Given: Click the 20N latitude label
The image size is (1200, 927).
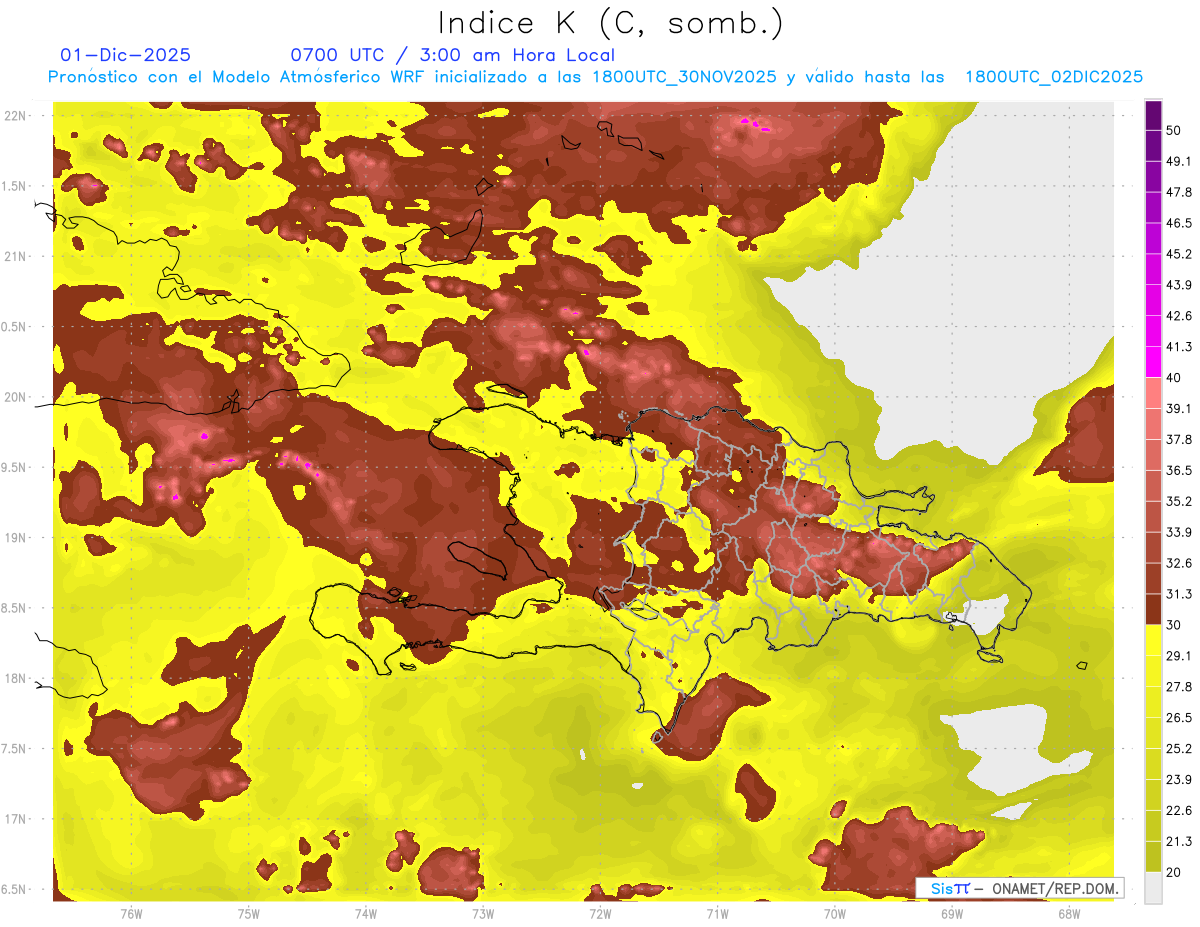Looking at the screenshot, I should [x=17, y=397].
